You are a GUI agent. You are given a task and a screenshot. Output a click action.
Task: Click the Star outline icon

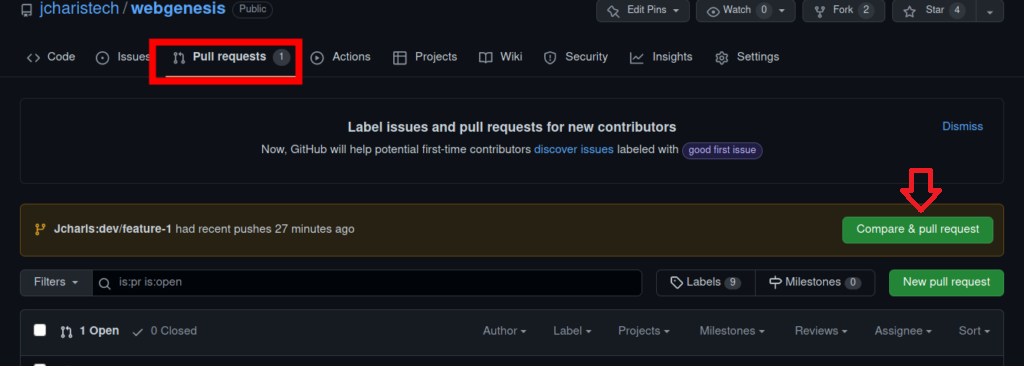[x=909, y=11]
